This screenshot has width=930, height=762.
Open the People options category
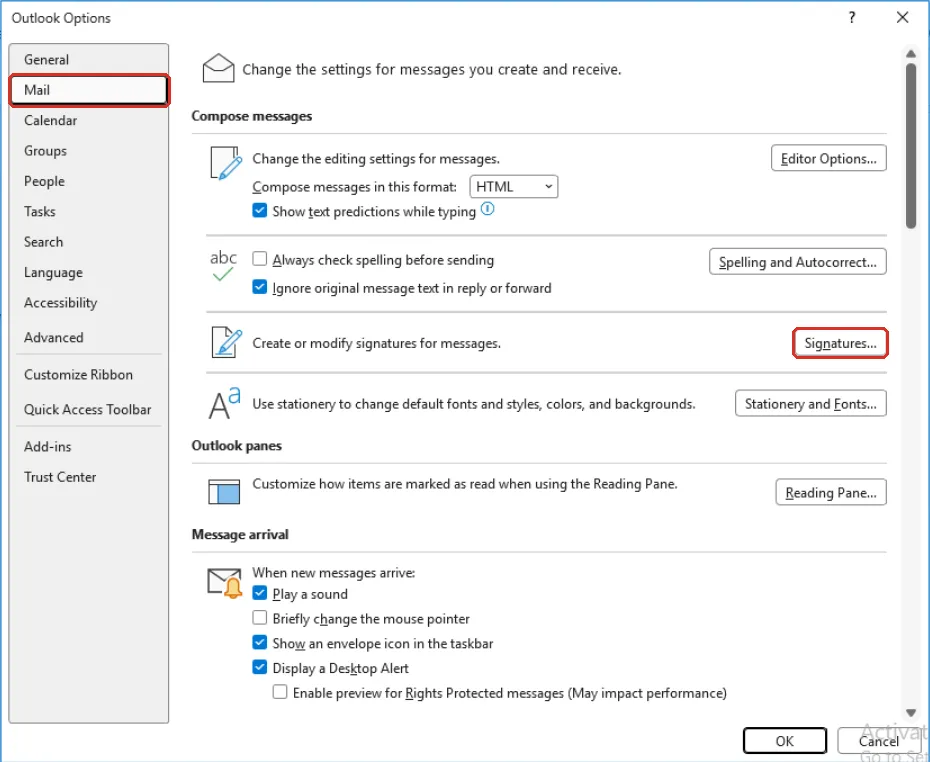click(89, 181)
